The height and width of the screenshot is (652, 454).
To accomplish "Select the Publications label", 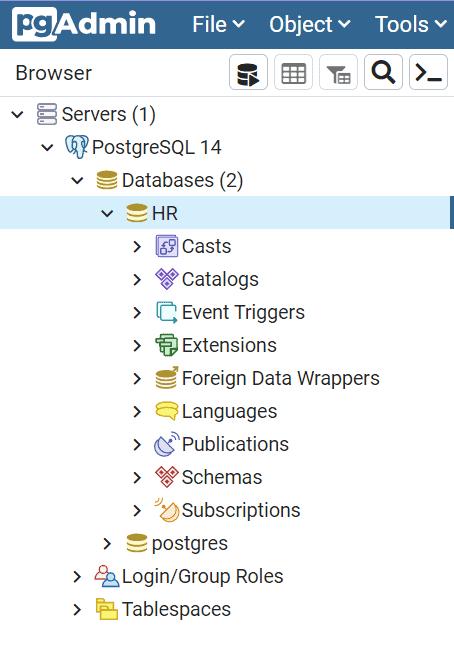I will [235, 444].
